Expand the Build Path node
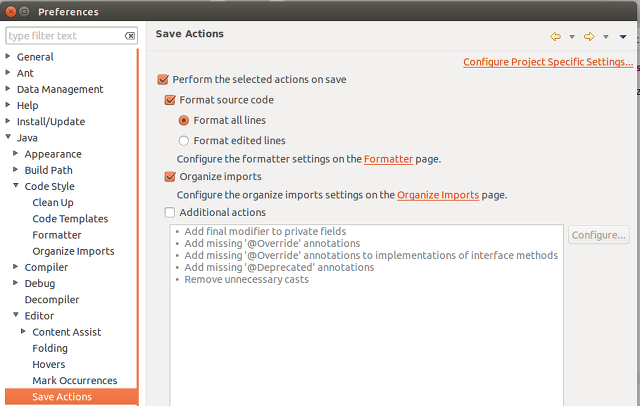 (x=16, y=169)
